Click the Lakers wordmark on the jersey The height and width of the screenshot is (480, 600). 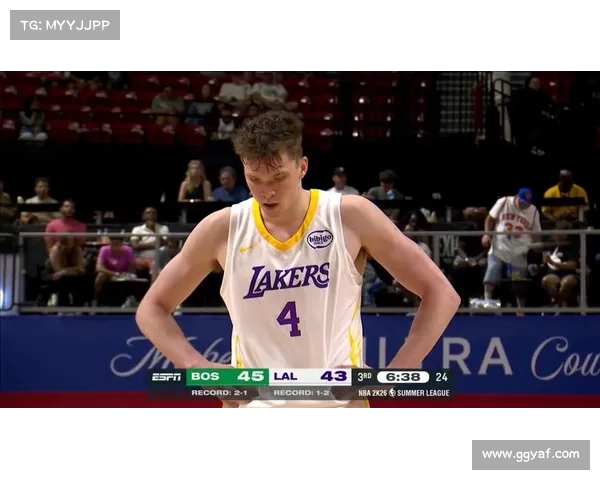(287, 280)
